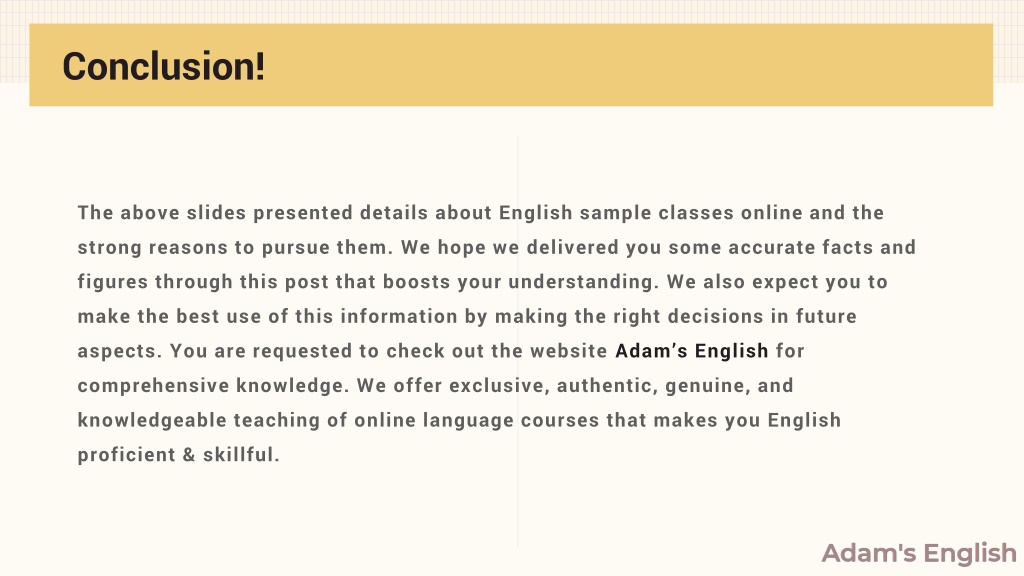
Task: Click the faint vertical divider line mid-slide
Action: pyautogui.click(x=518, y=342)
